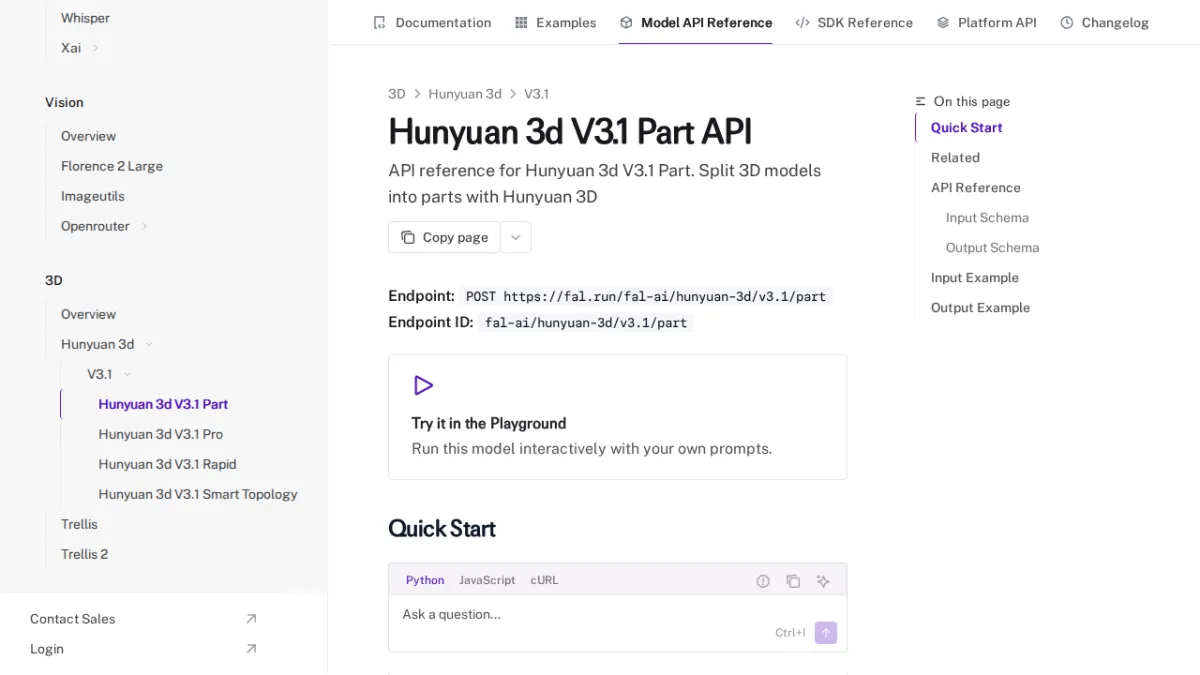Open Trellis 2 in the sidebar
Image resolution: width=1200 pixels, height=675 pixels.
coord(84,554)
